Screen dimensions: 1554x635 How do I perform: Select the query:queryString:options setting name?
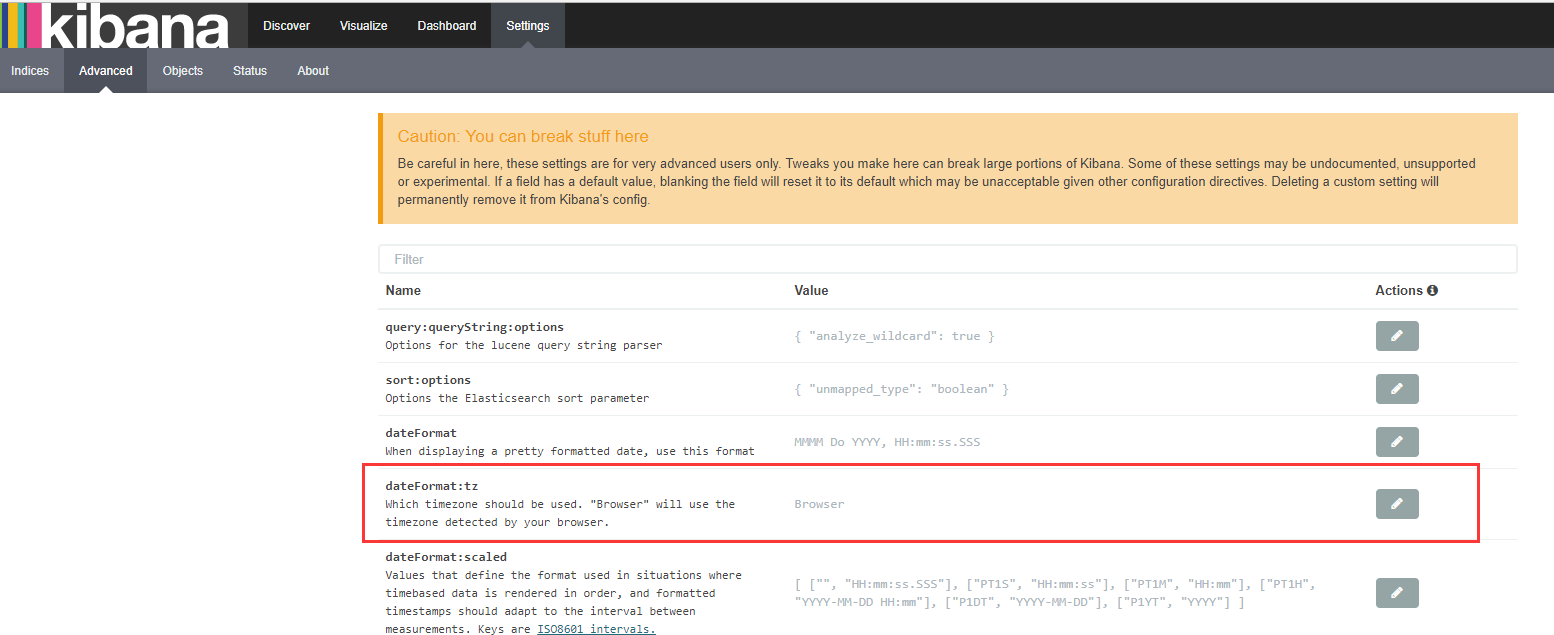coord(475,327)
